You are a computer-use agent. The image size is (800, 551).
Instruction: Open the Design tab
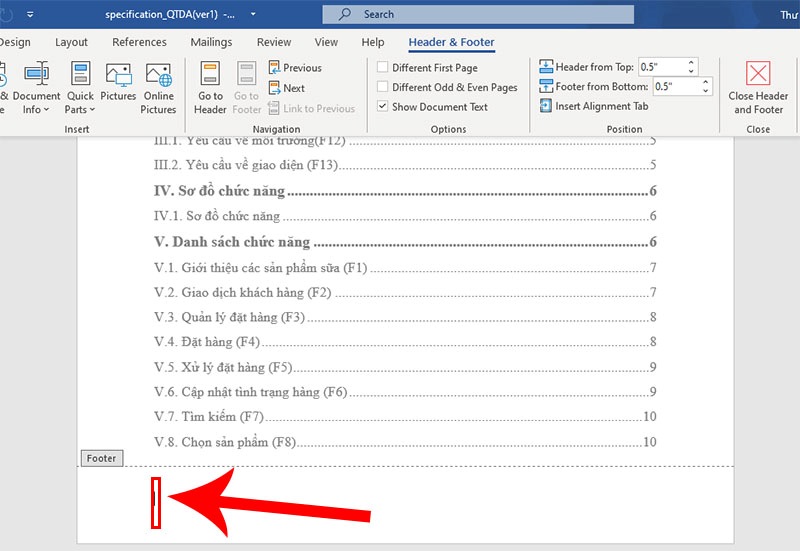(x=15, y=42)
